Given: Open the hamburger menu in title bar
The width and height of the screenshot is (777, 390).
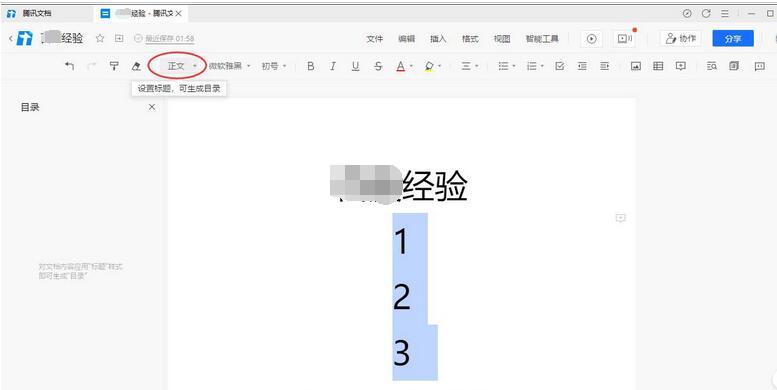Looking at the screenshot, I should [725, 14].
